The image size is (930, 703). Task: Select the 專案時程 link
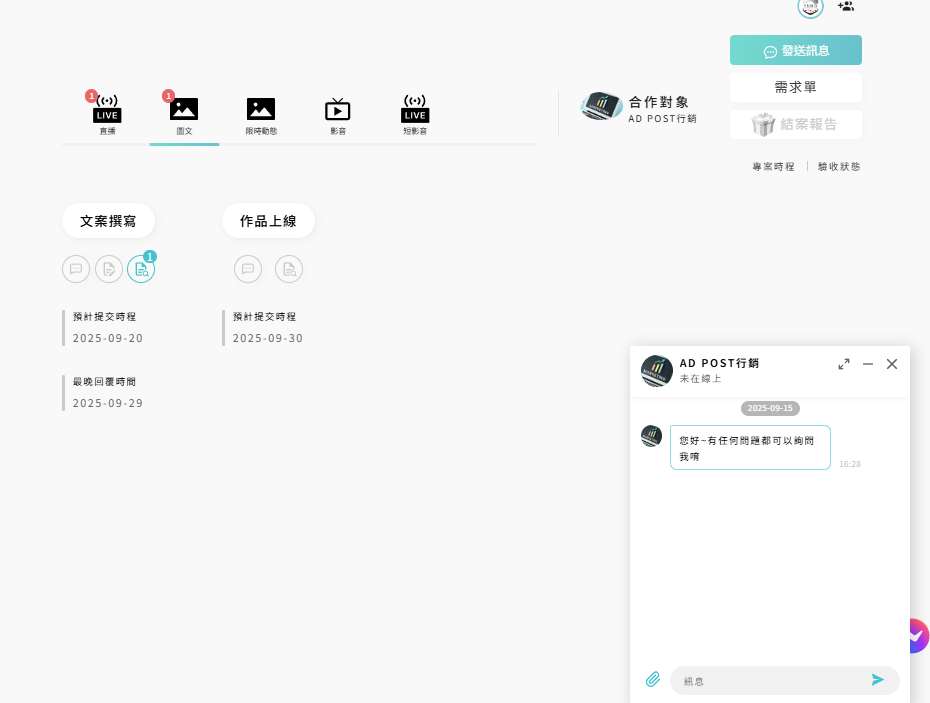[773, 167]
